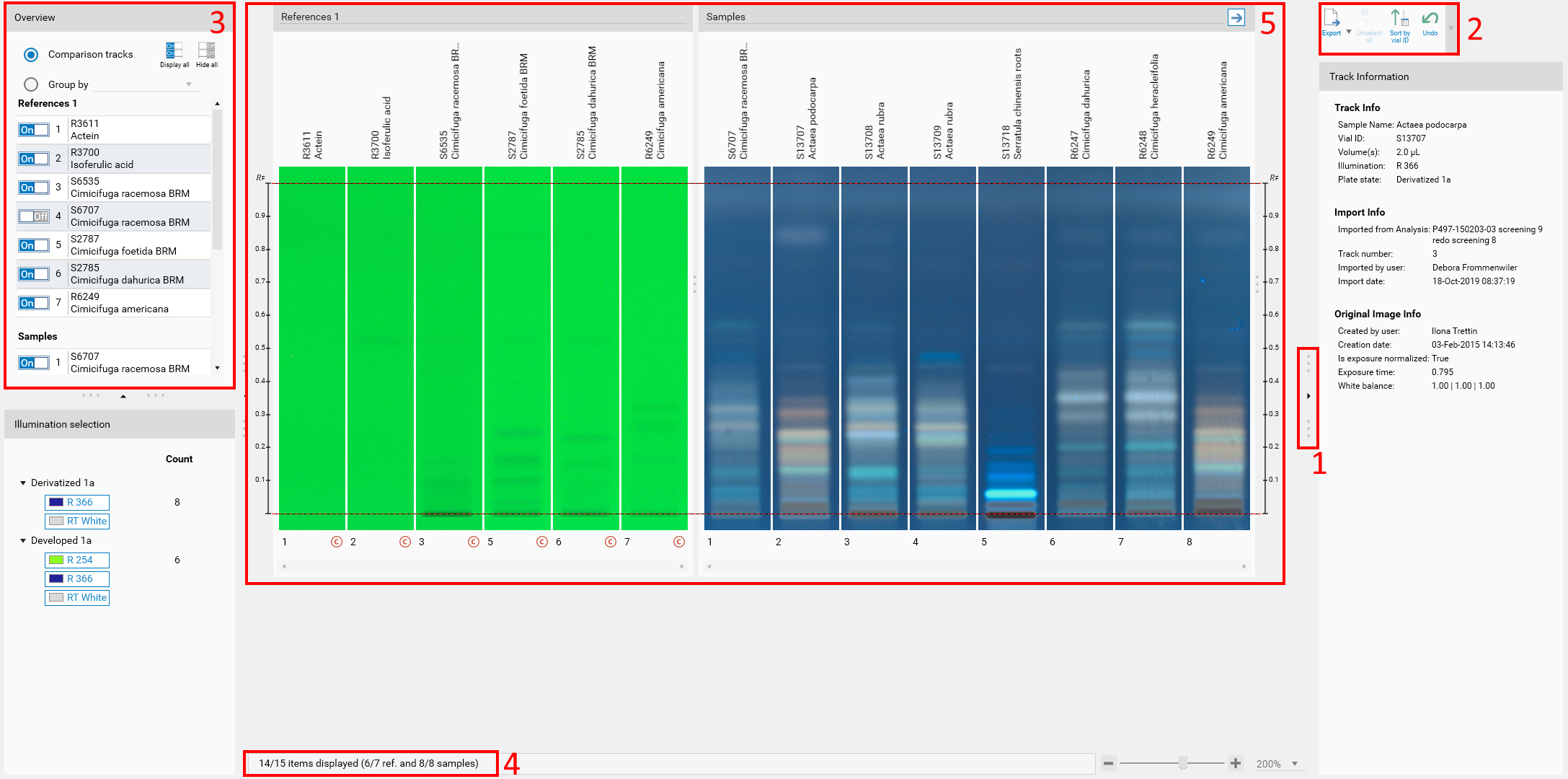Image resolution: width=1568 pixels, height=779 pixels.
Task: Turn on S6707 reference track toggle
Action: coord(34,216)
